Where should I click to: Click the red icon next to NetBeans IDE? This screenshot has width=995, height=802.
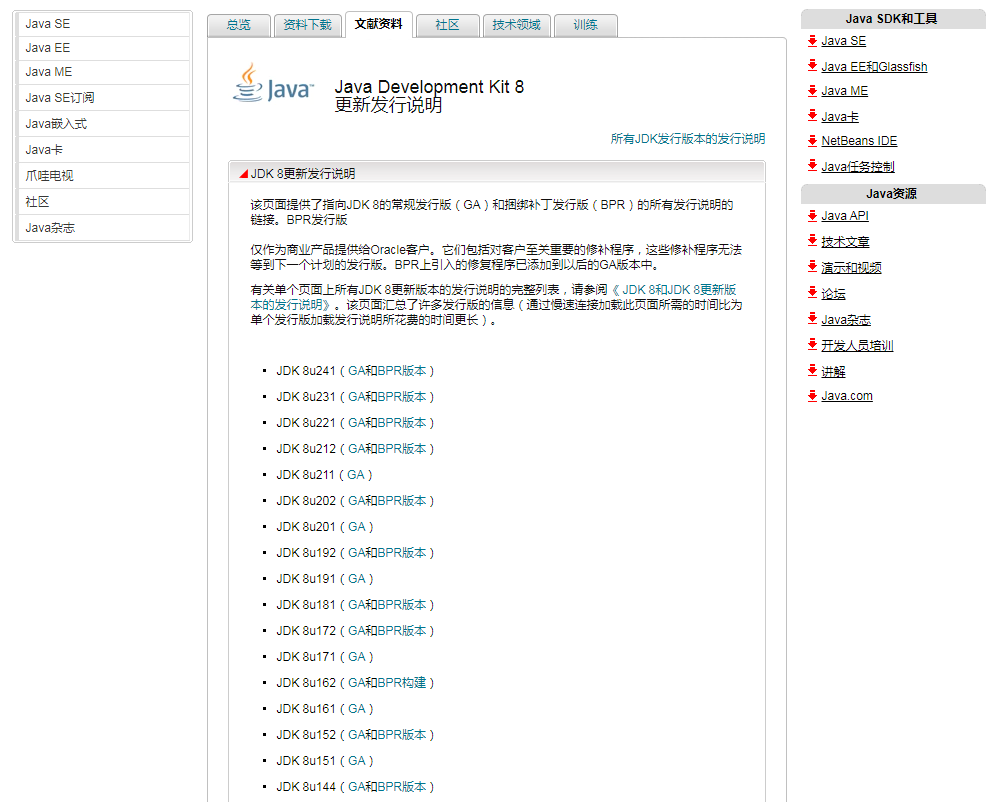tap(812, 141)
